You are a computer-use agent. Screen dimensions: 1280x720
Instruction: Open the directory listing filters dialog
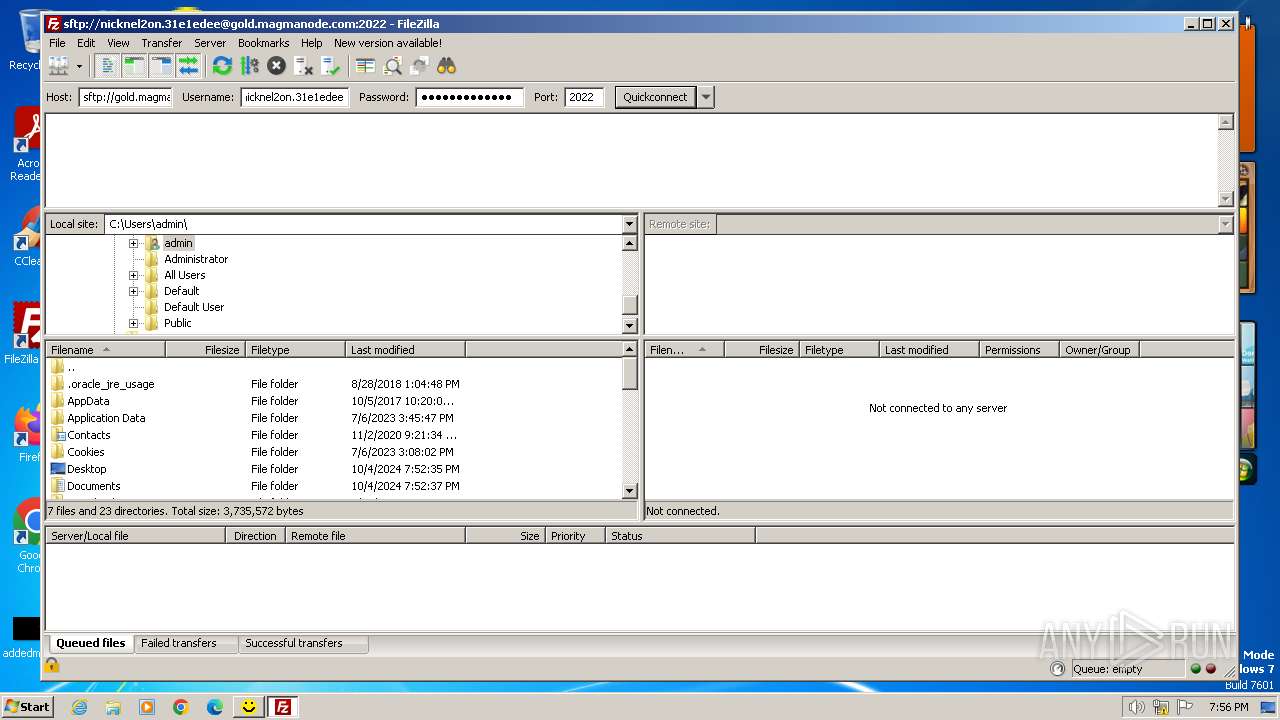click(x=365, y=66)
